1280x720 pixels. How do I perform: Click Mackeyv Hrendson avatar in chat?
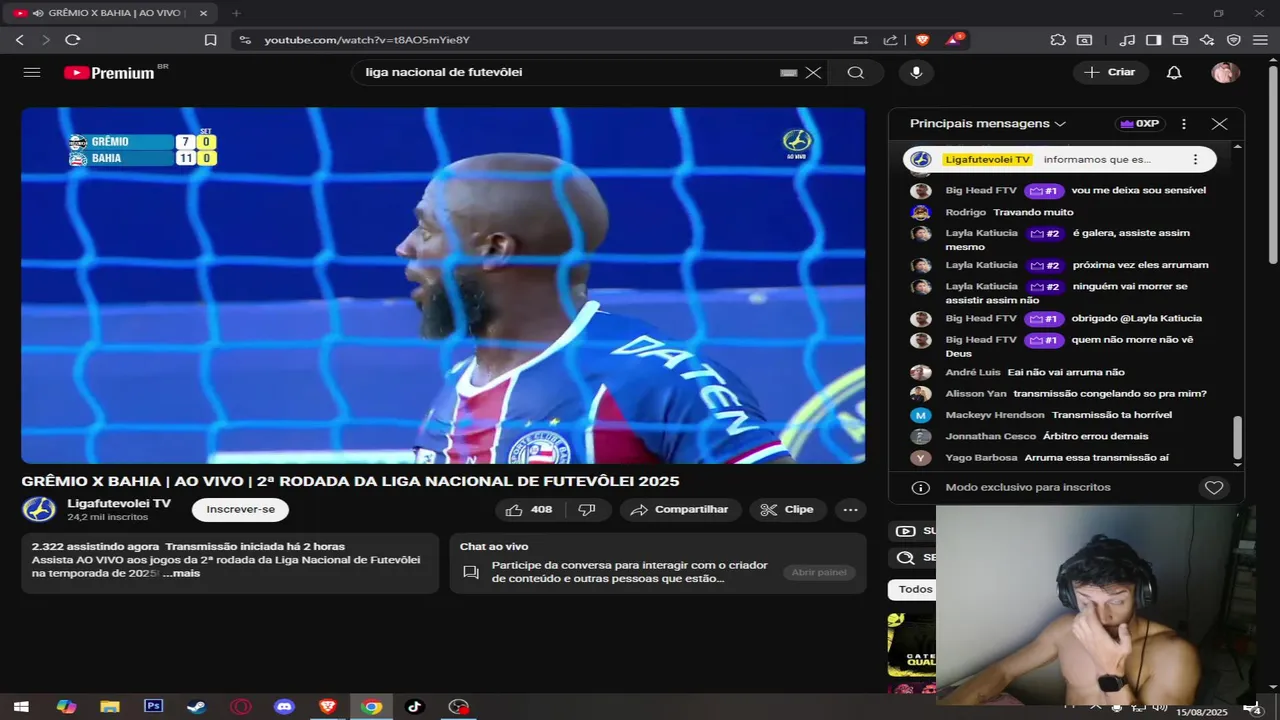[x=921, y=415]
